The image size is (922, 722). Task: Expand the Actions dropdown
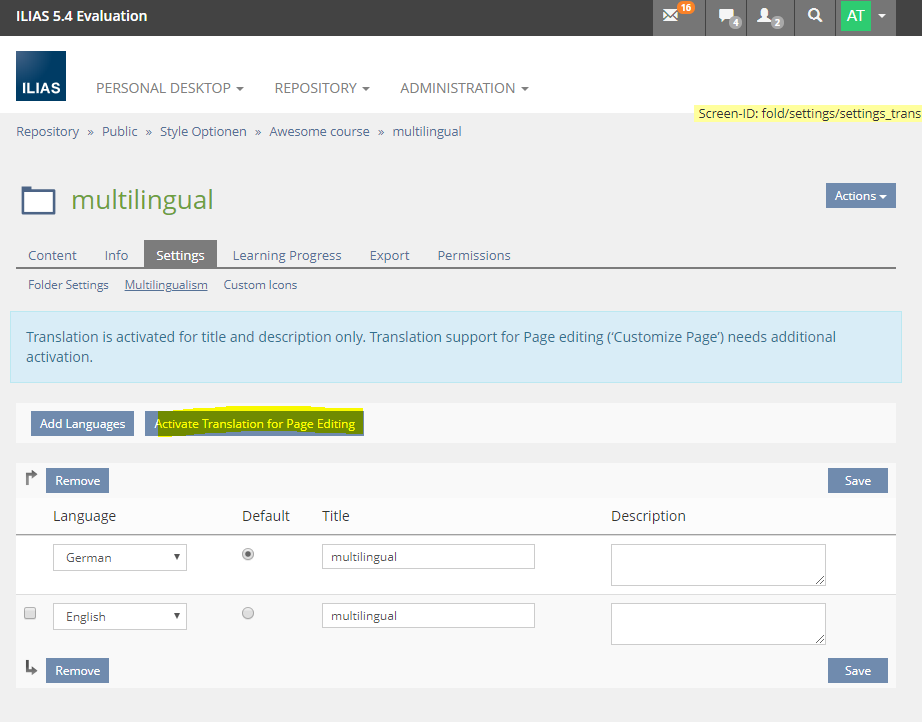860,196
